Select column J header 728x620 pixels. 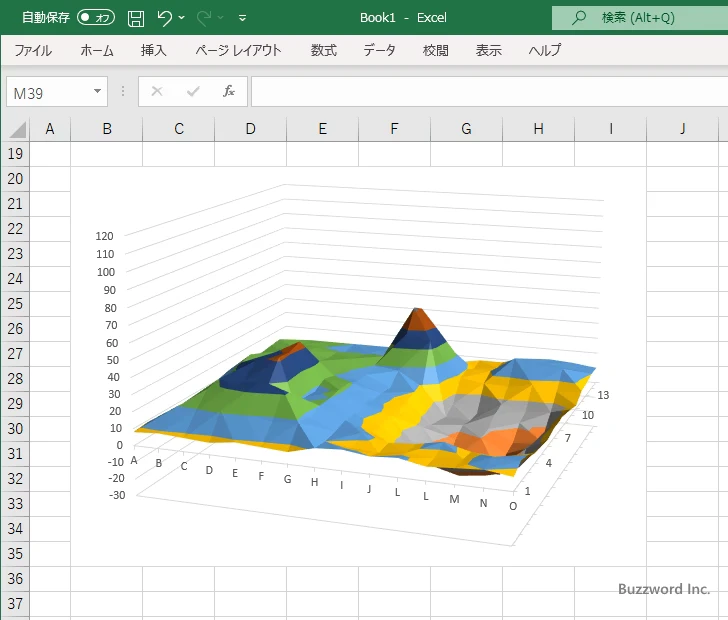682,129
